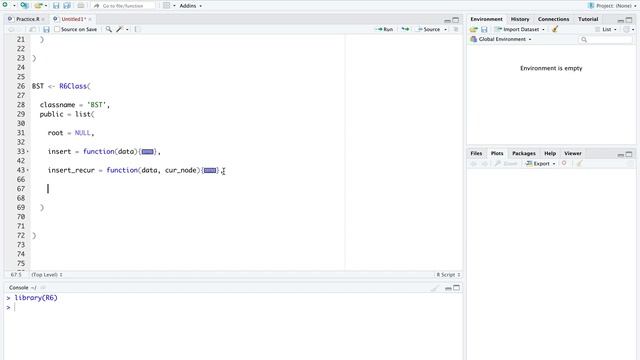Open the Source button dropdown arrow
Screen dimensions: 640x360
click(x=446, y=29)
